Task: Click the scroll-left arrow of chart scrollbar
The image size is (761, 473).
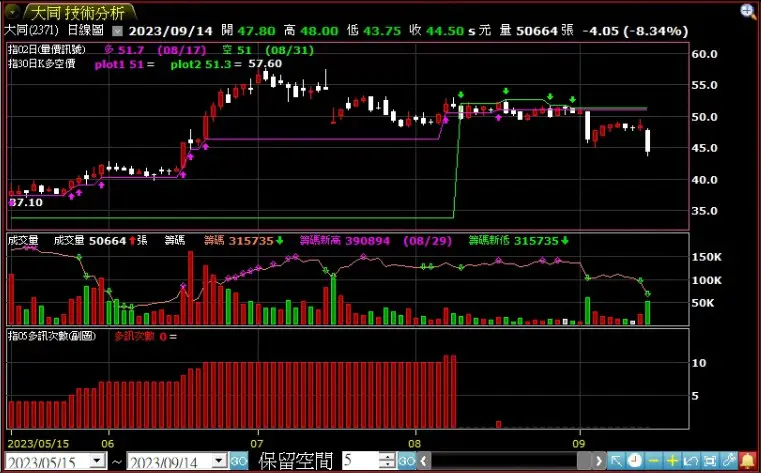Action: [424, 461]
